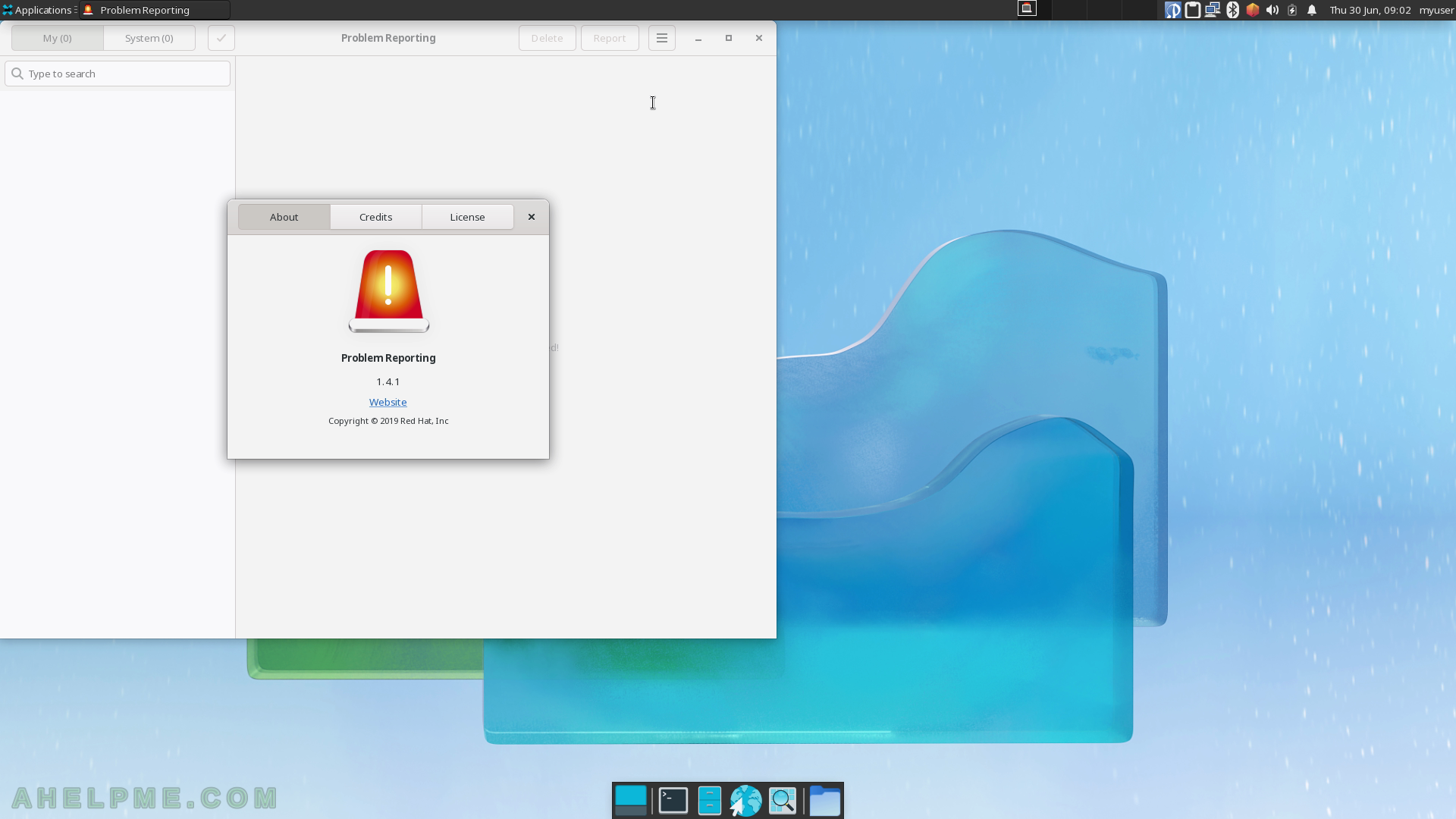Open the Credits tab
This screenshot has width=1456, height=819.
[375, 217]
